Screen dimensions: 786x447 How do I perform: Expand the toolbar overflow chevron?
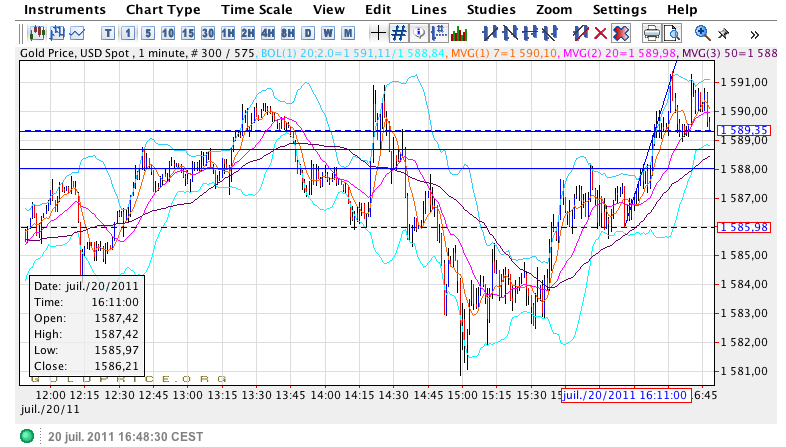tap(751, 33)
